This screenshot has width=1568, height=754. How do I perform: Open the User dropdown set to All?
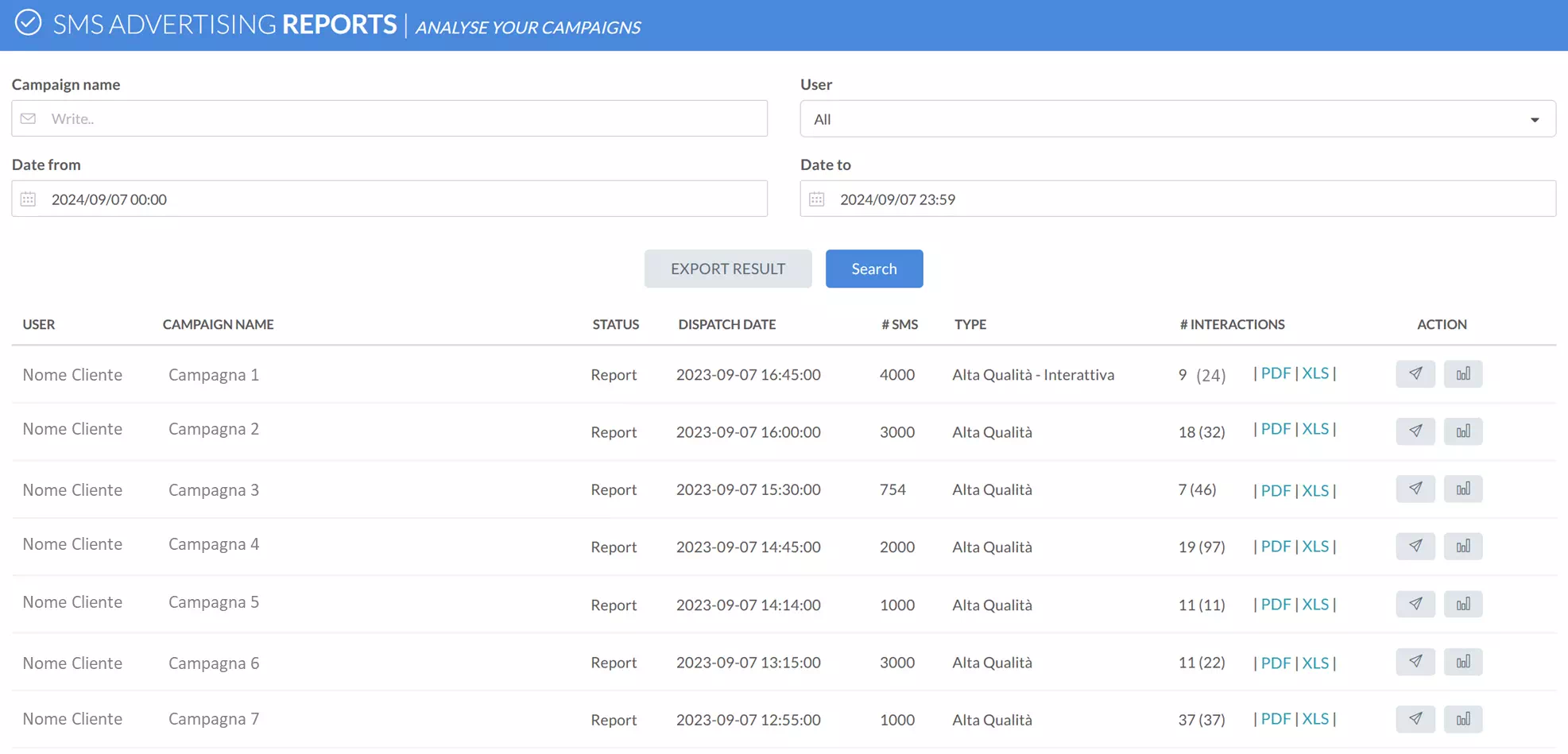(1178, 118)
